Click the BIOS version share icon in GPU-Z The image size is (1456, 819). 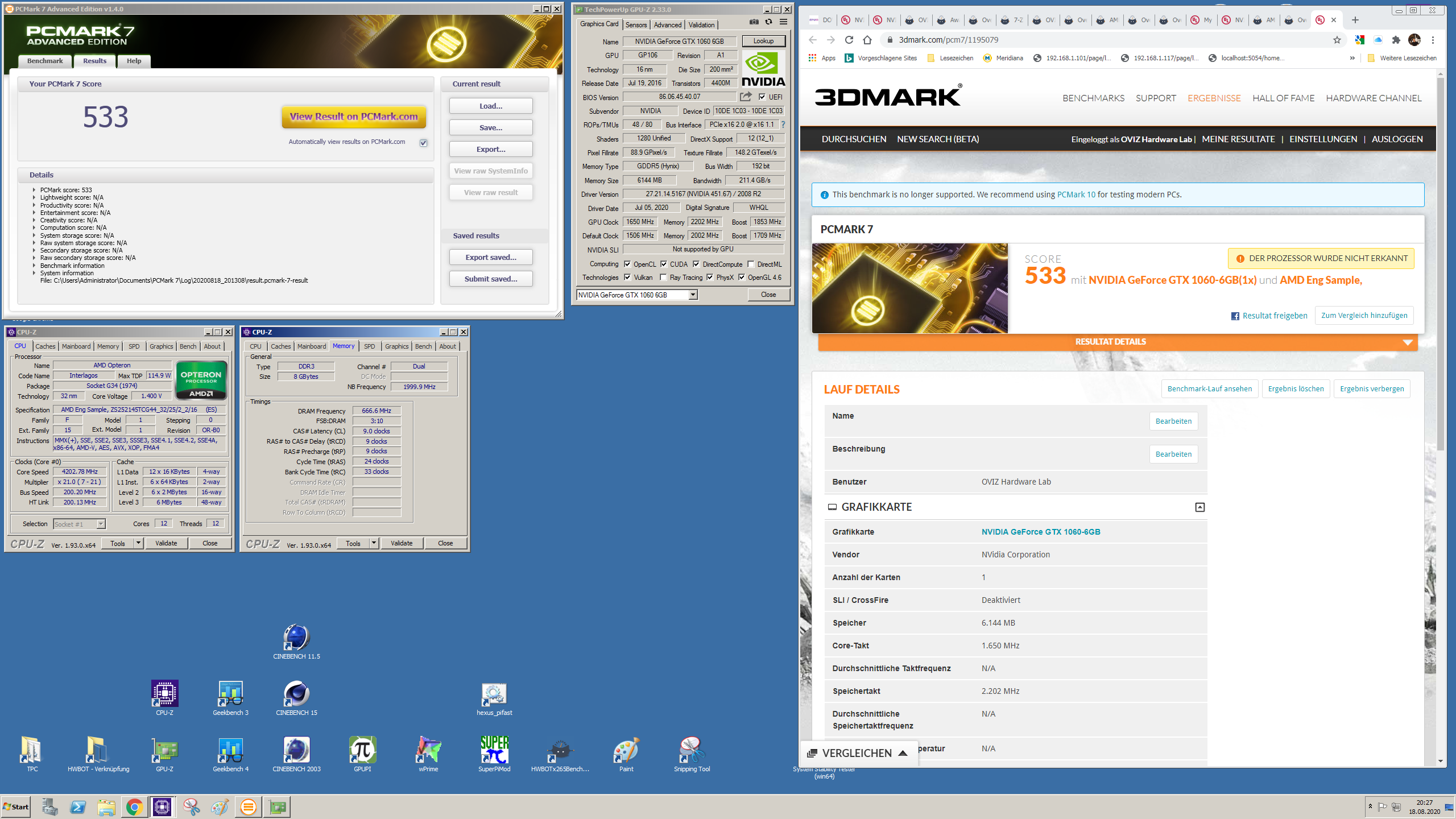746,97
